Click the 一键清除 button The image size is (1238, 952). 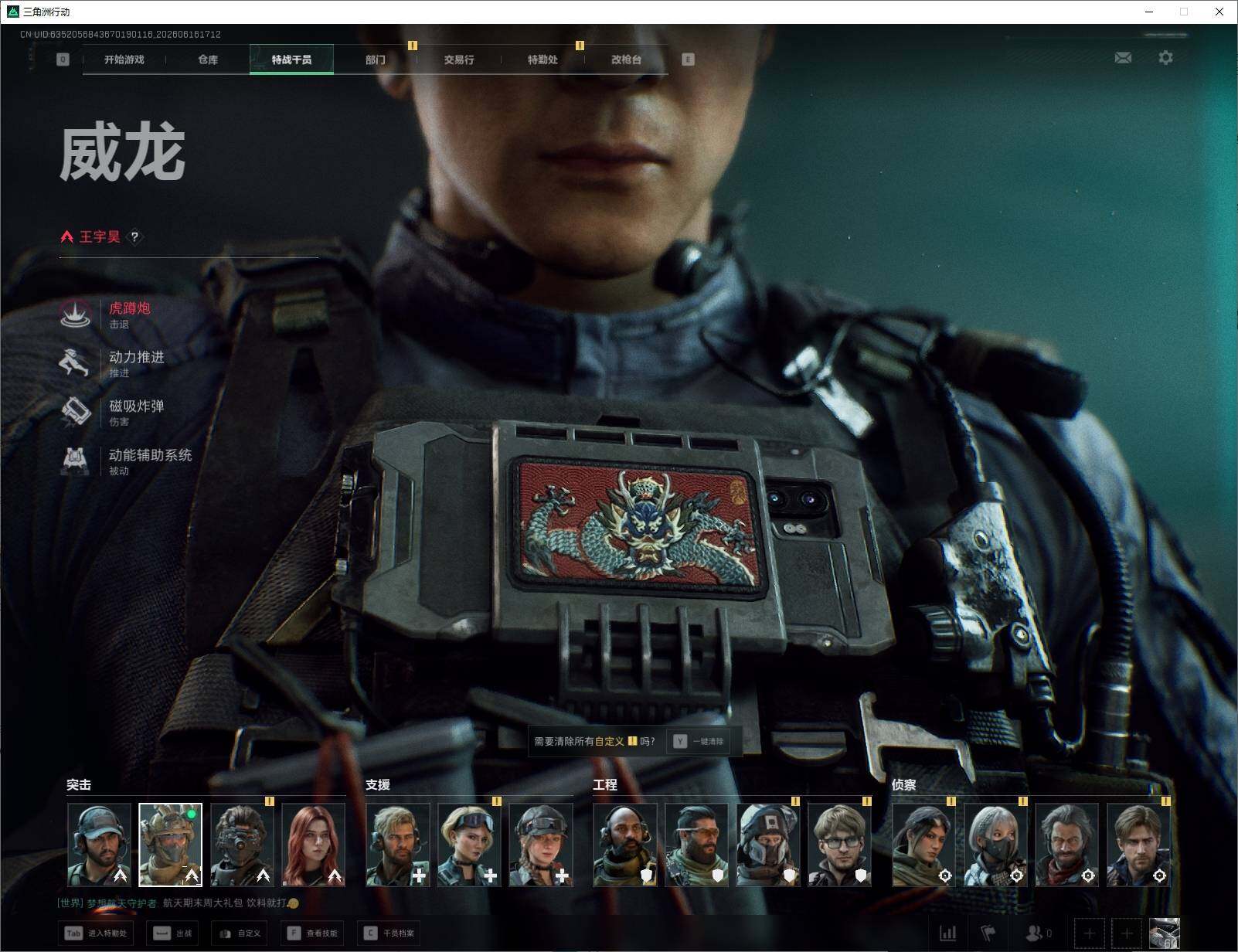[x=699, y=742]
